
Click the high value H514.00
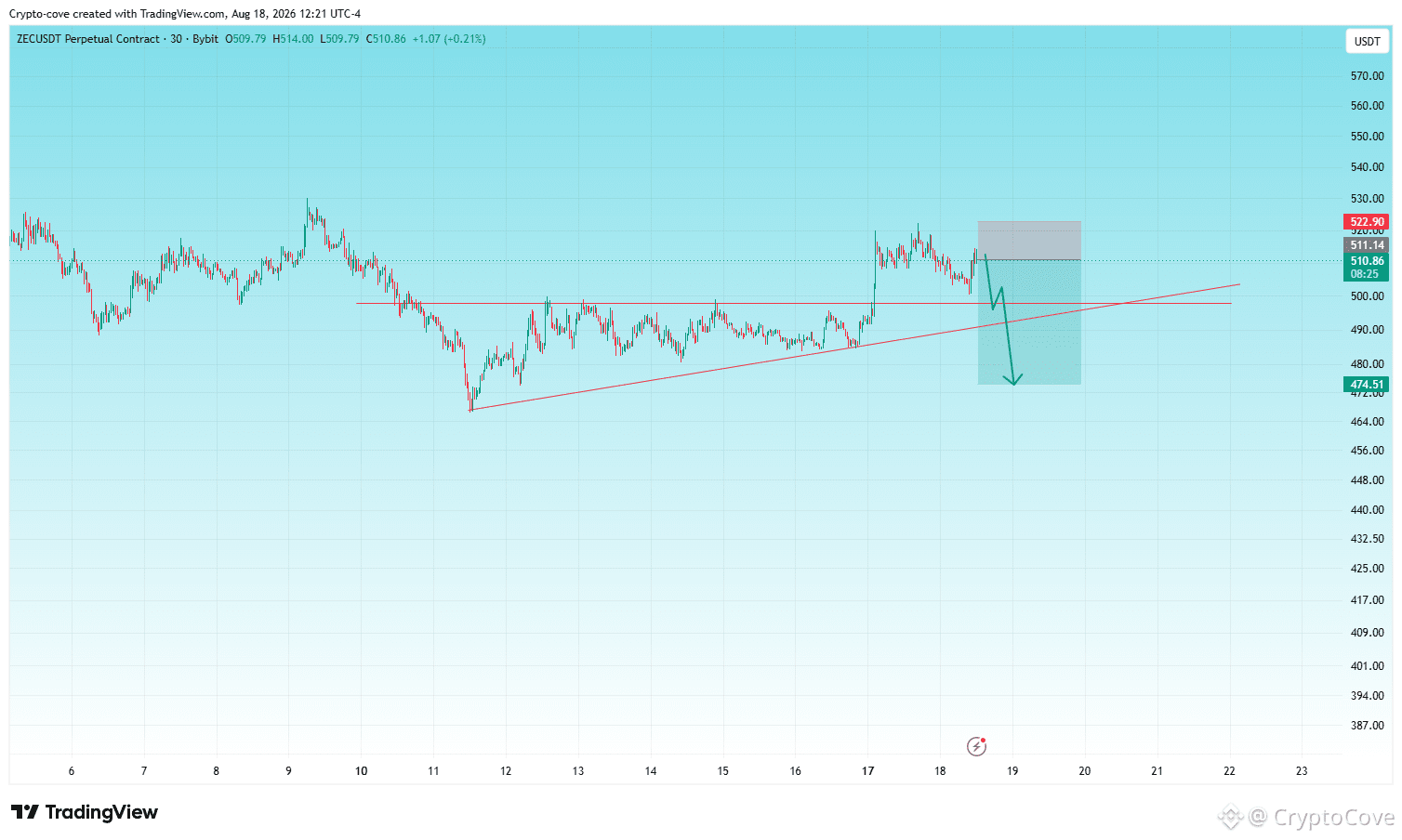pyautogui.click(x=293, y=39)
